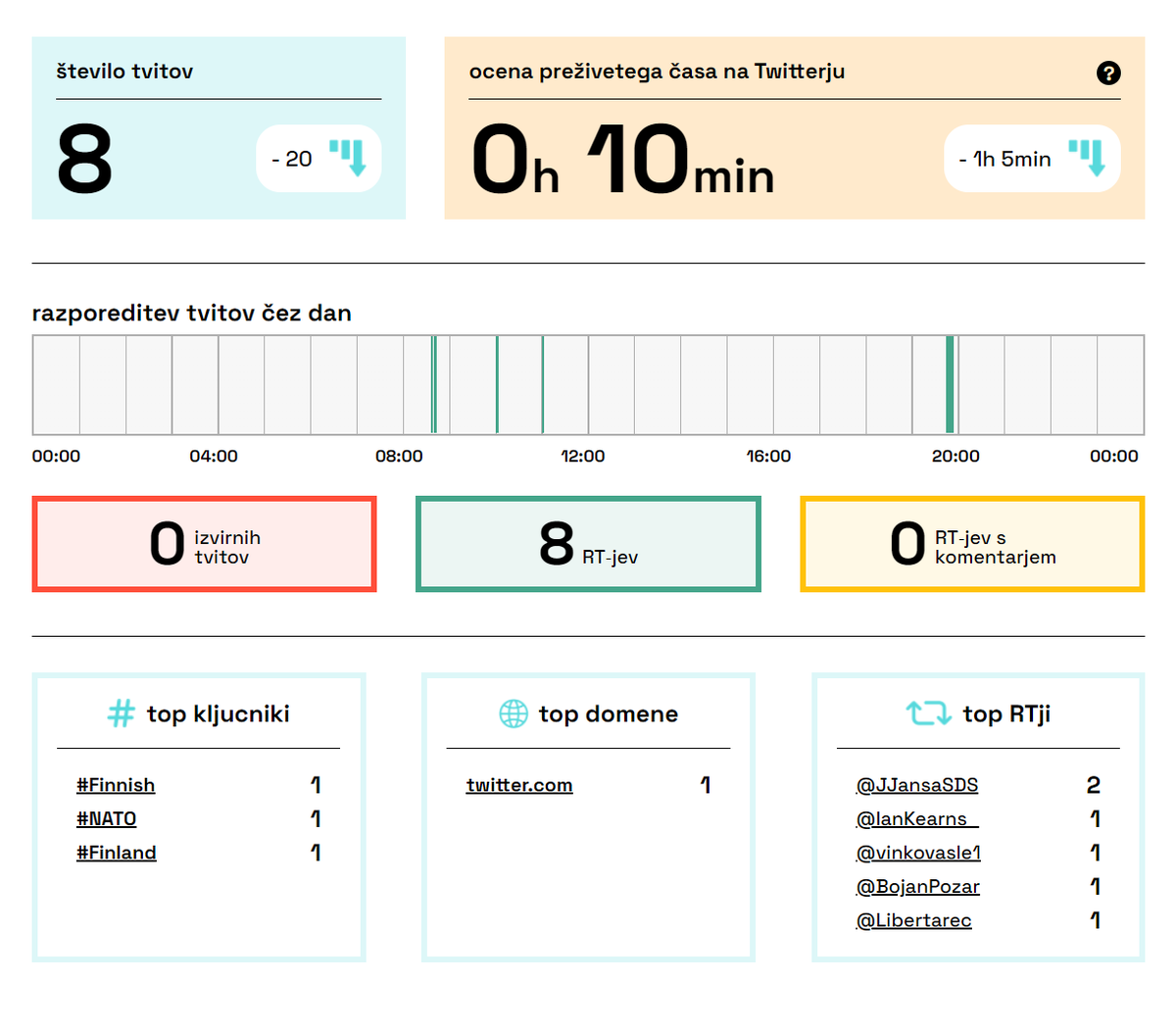Screen dimensions: 1176x1030
Task: Select the 8 RT-jev box
Action: click(588, 544)
